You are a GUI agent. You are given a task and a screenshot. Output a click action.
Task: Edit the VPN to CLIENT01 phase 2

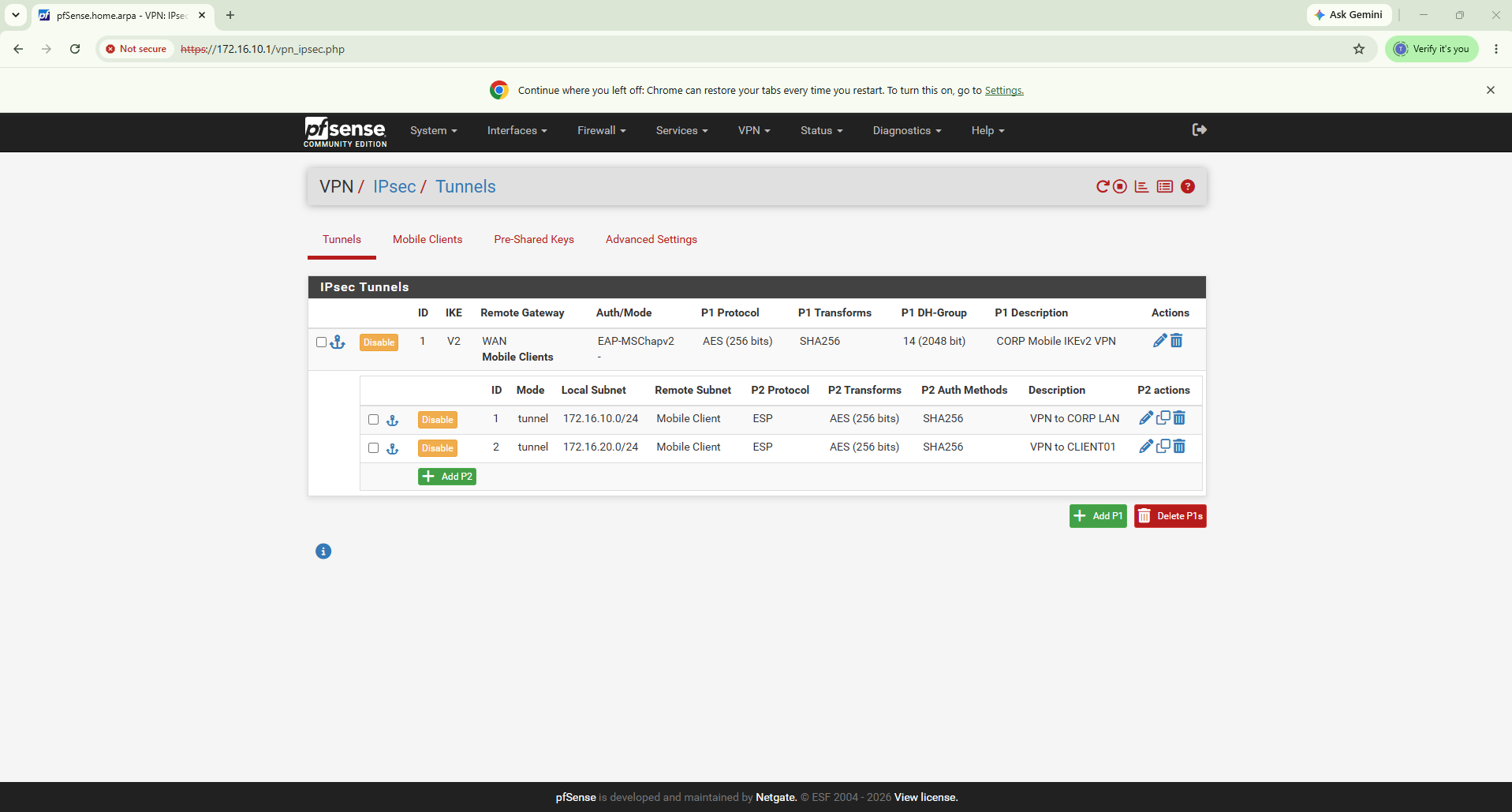coord(1146,447)
